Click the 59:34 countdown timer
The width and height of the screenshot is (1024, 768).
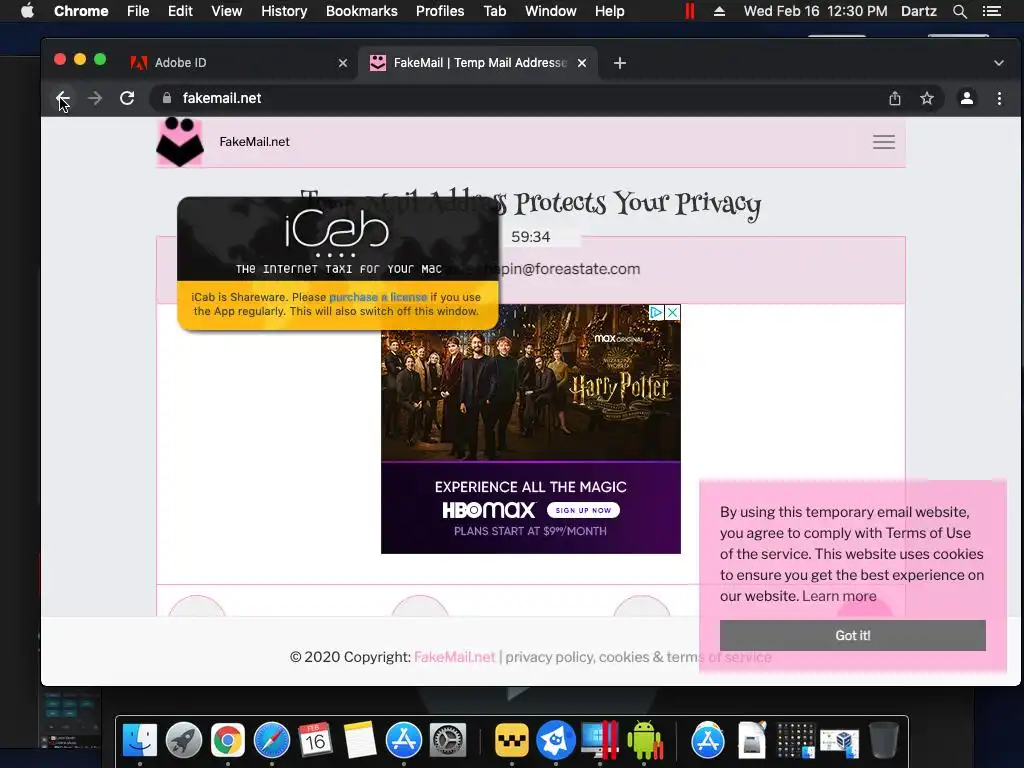tap(530, 236)
